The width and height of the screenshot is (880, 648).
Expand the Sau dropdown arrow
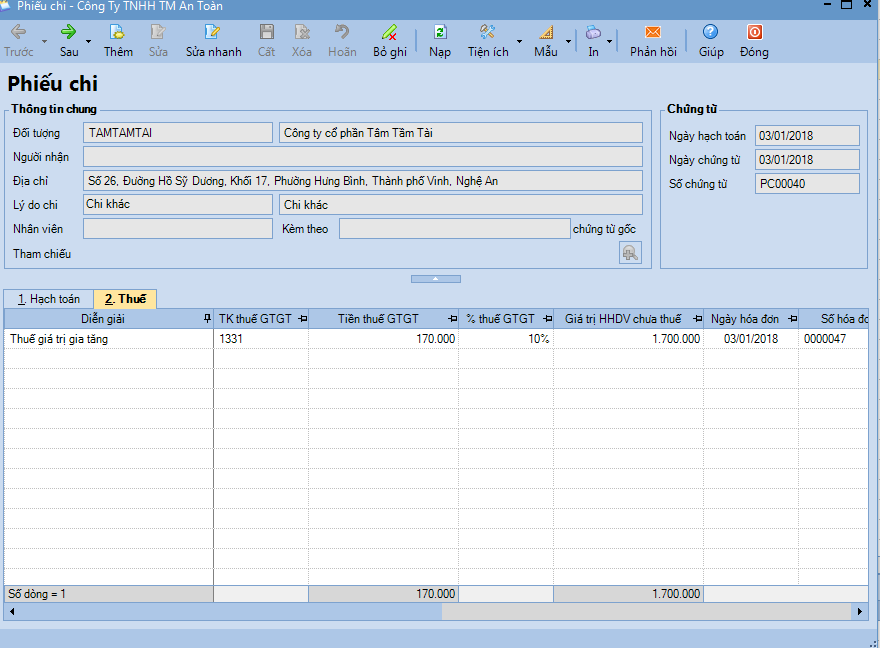pos(88,42)
